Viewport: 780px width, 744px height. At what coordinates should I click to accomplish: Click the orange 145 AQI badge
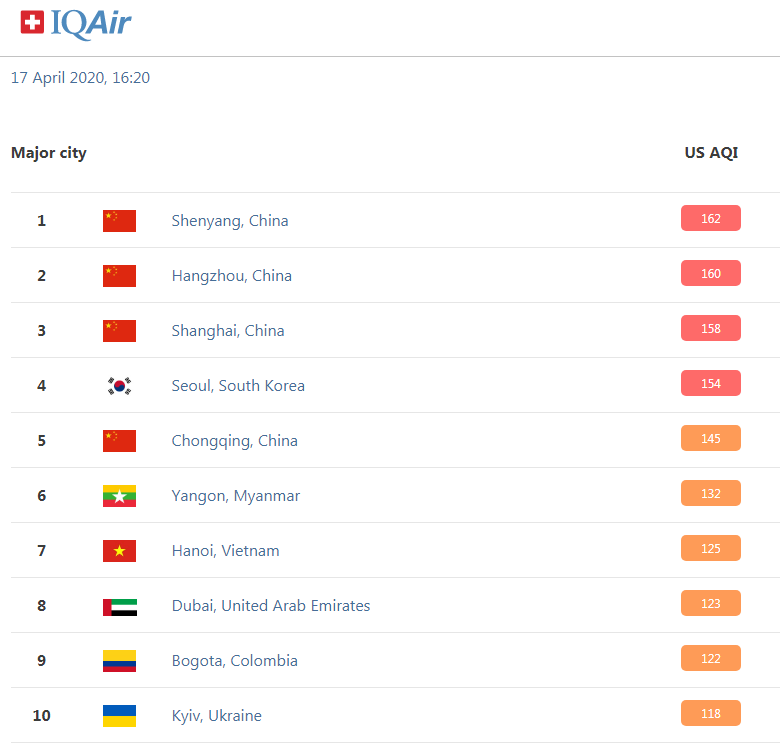(x=711, y=438)
